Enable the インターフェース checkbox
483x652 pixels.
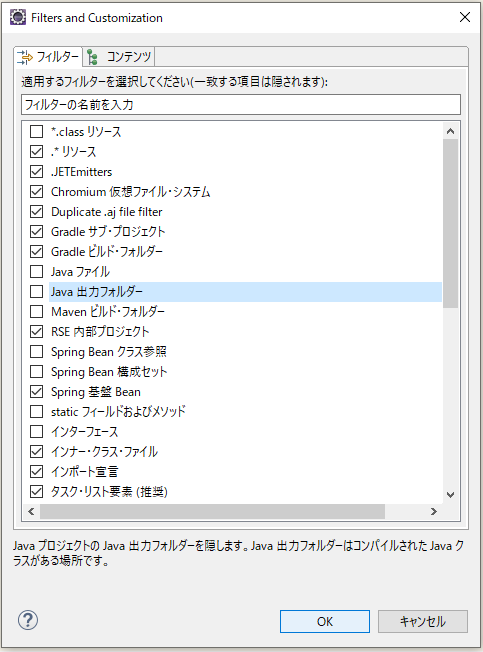pos(37,432)
